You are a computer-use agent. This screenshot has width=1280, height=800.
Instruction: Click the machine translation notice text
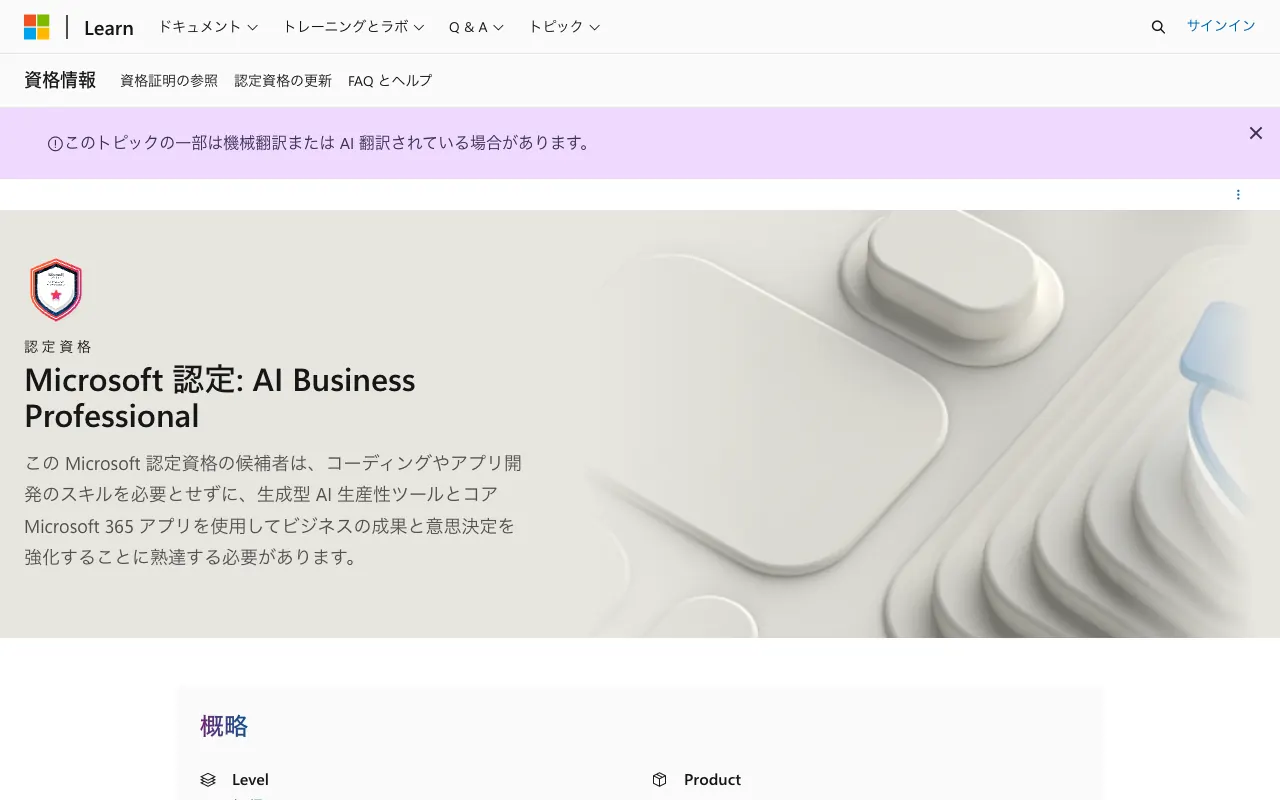(x=329, y=143)
